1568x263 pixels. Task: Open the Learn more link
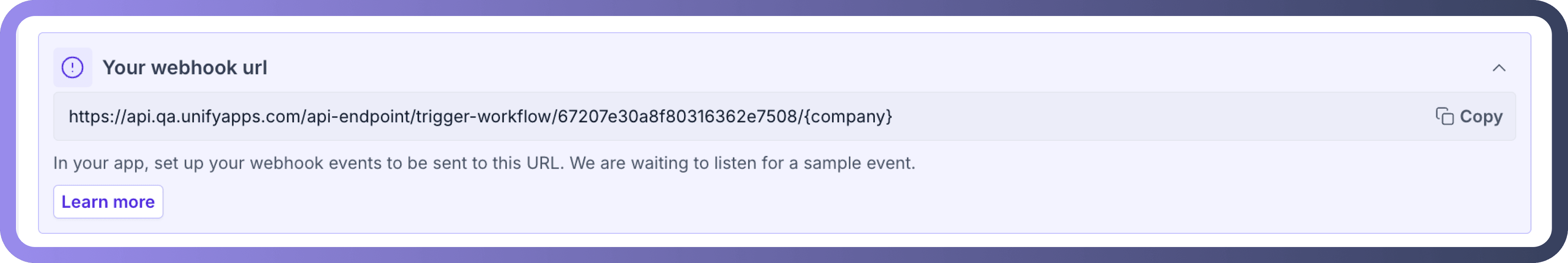(108, 201)
